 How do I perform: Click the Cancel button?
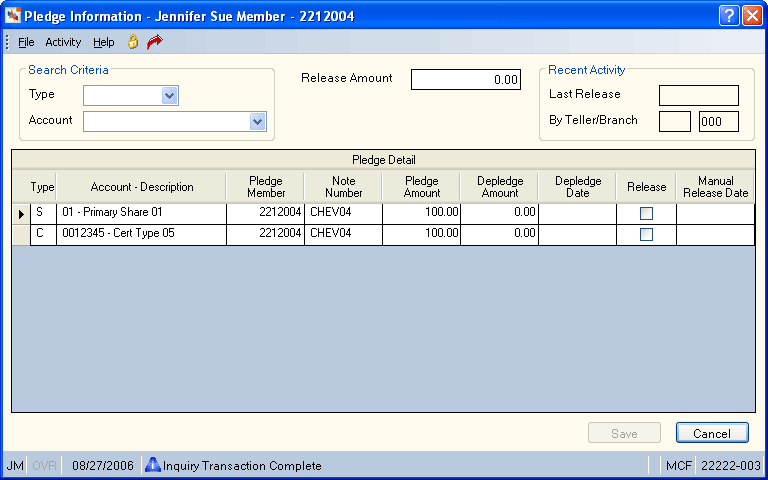pos(712,433)
